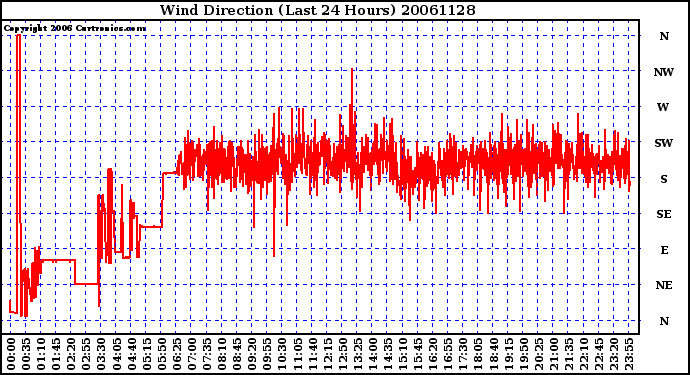Click the '15:10' time label

click(x=402, y=355)
